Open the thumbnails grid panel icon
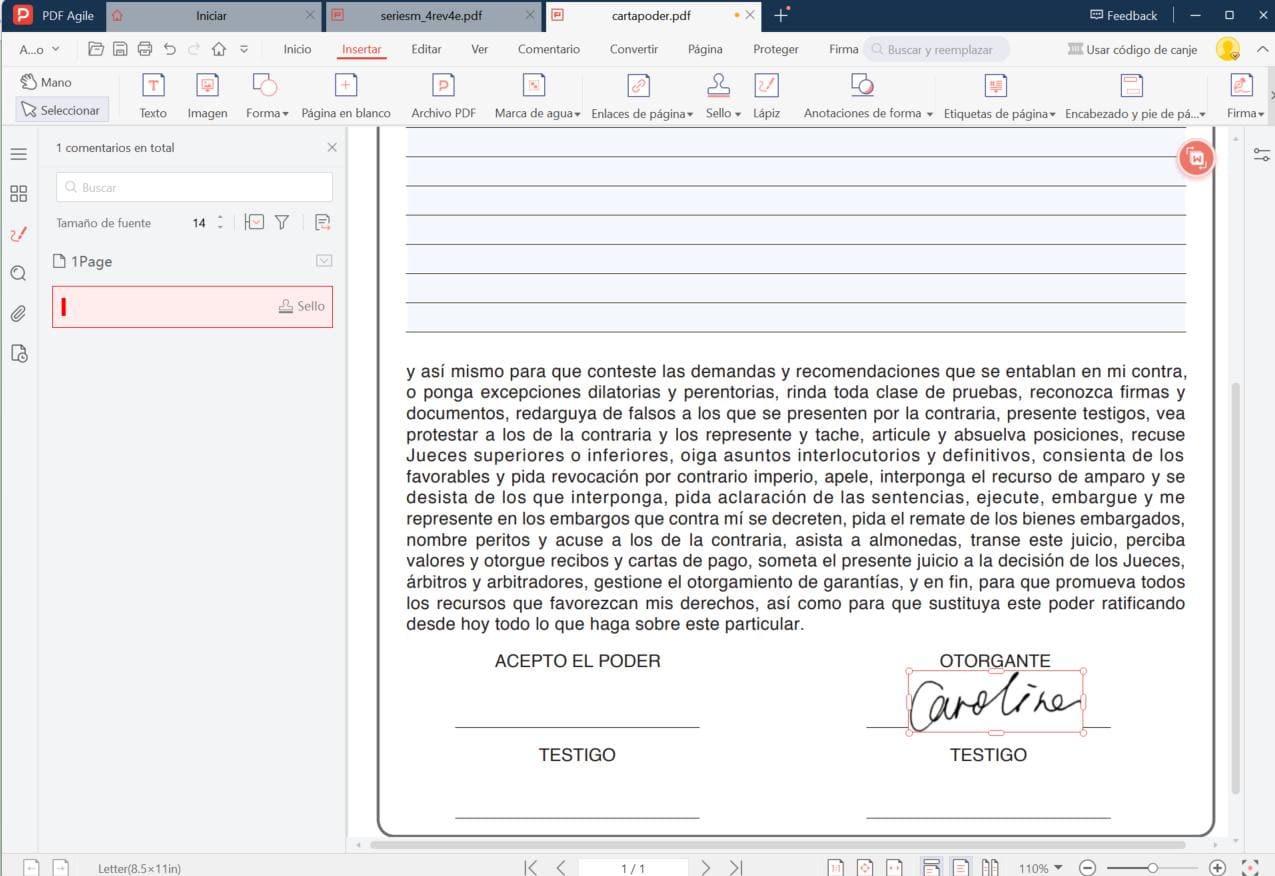This screenshot has height=876, width=1275. click(18, 193)
